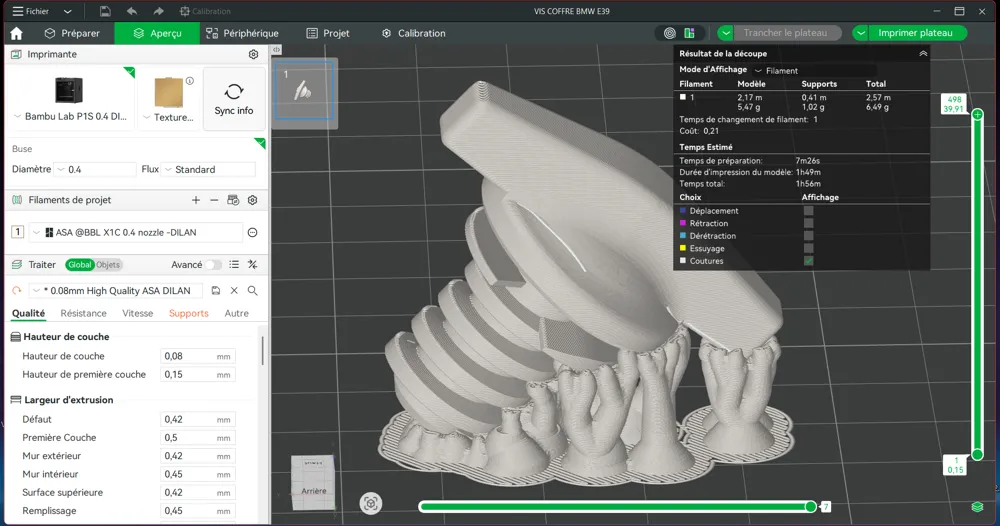The image size is (1000, 526).
Task: Select the Global process toggle
Action: (x=80, y=265)
